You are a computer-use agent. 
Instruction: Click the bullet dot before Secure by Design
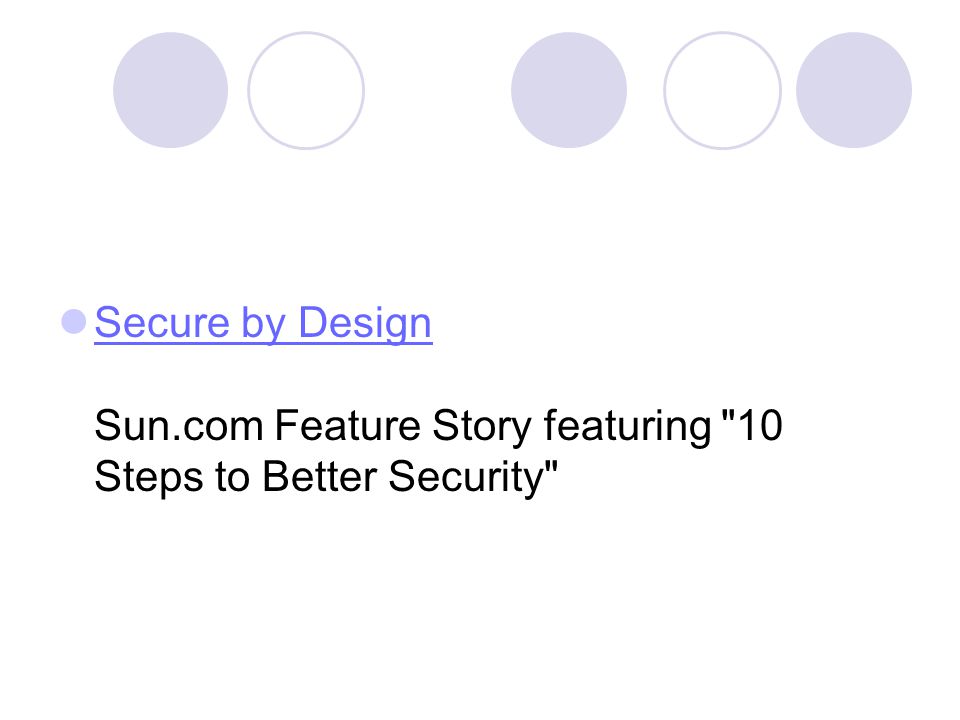click(73, 321)
